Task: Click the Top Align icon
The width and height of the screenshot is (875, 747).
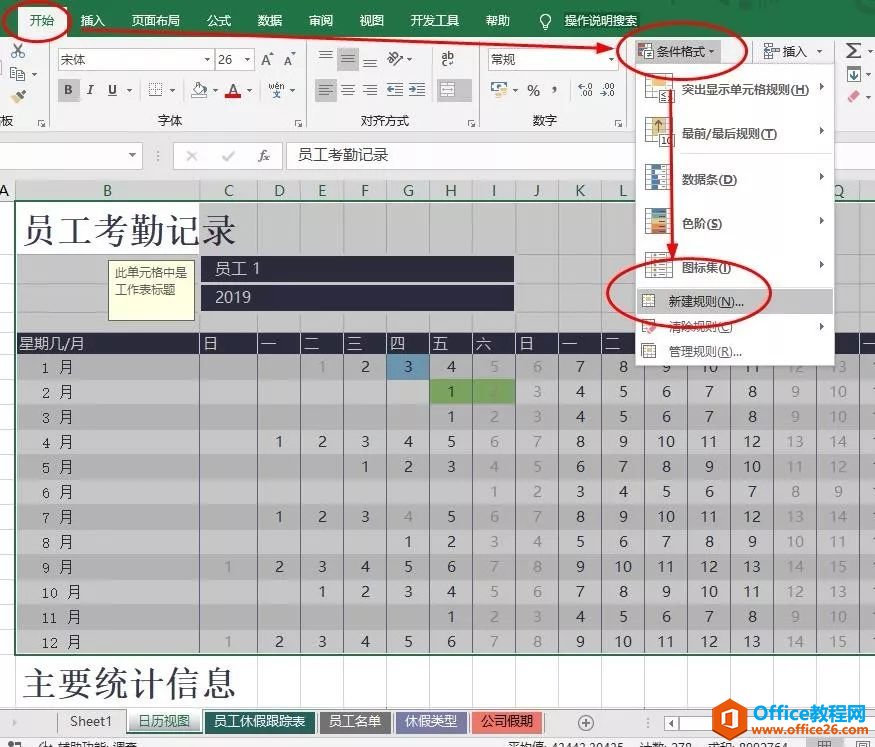Action: click(x=326, y=57)
